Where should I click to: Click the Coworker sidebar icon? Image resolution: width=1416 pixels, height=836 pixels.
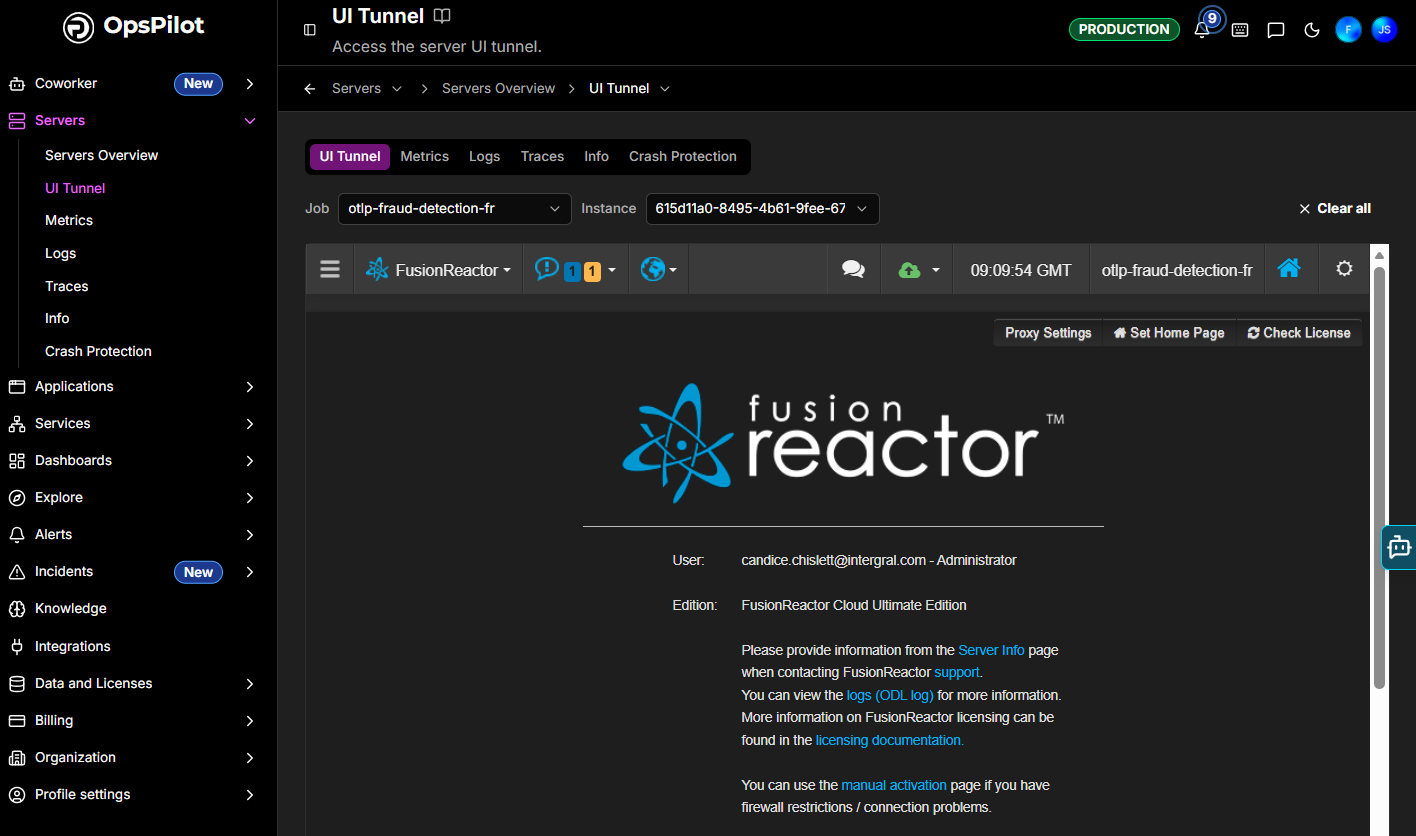click(x=17, y=84)
